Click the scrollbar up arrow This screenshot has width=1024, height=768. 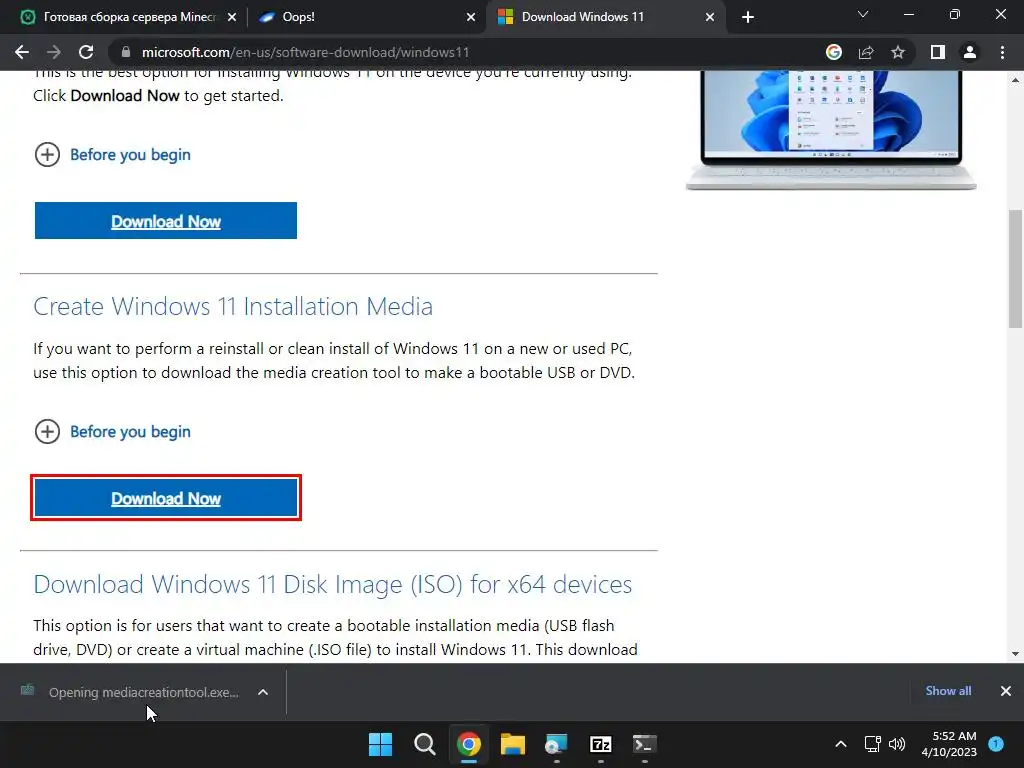1015,80
